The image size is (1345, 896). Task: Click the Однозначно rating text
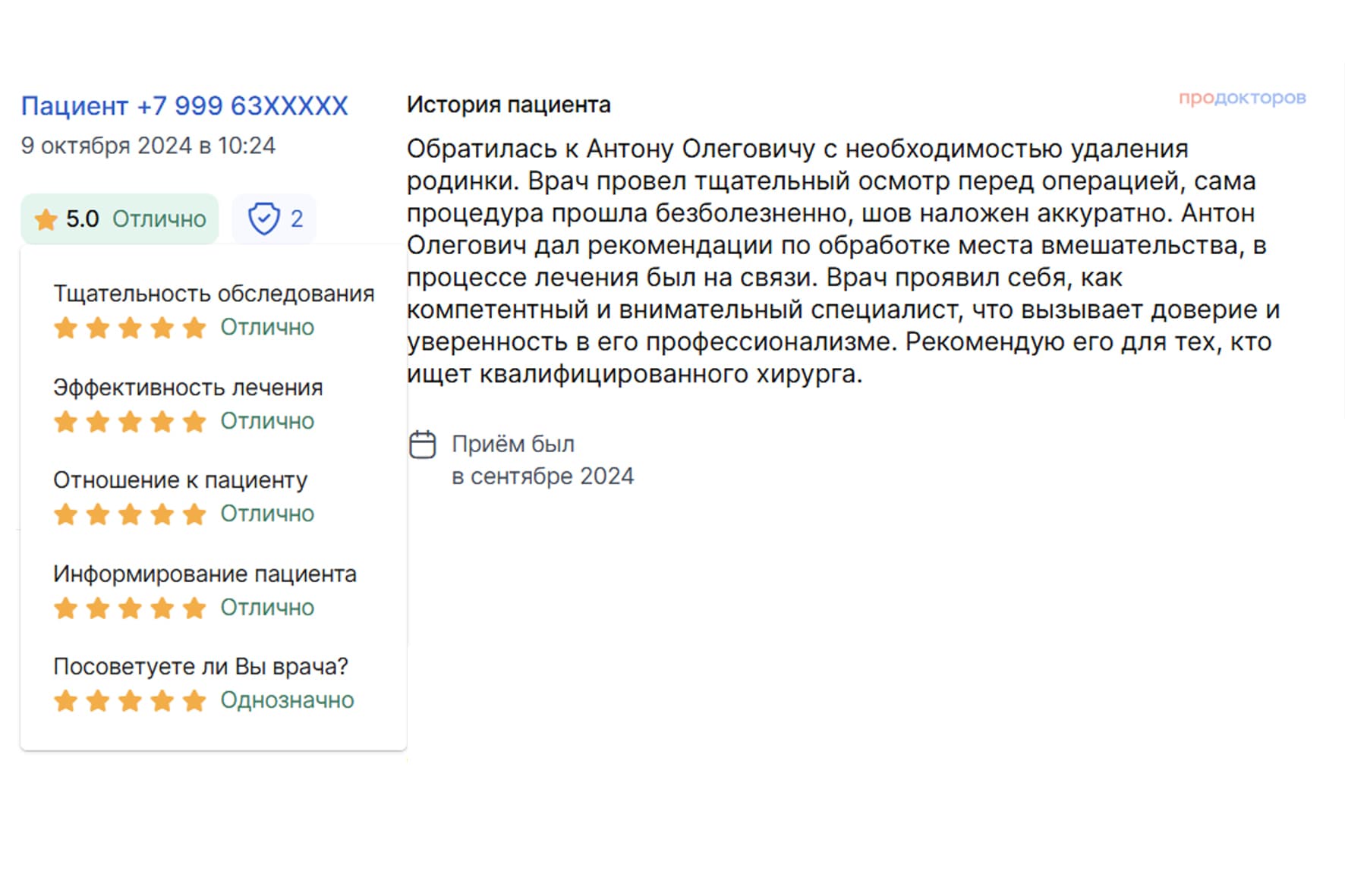tap(287, 700)
